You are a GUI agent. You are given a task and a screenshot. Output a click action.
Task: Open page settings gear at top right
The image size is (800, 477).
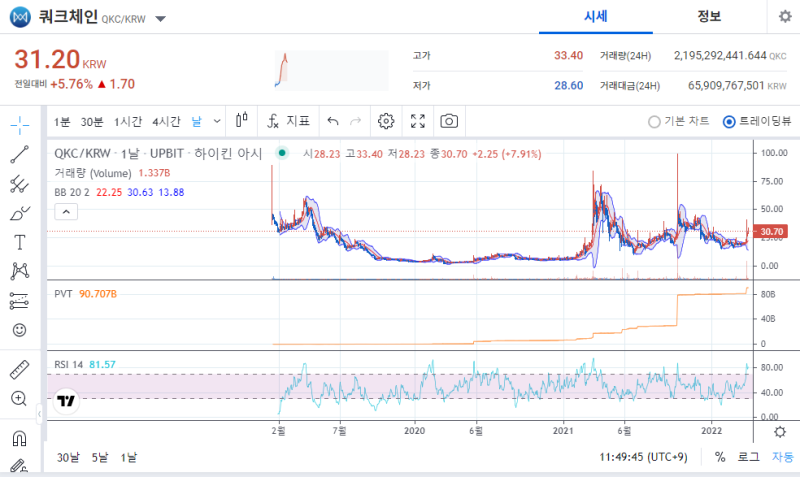(785, 16)
